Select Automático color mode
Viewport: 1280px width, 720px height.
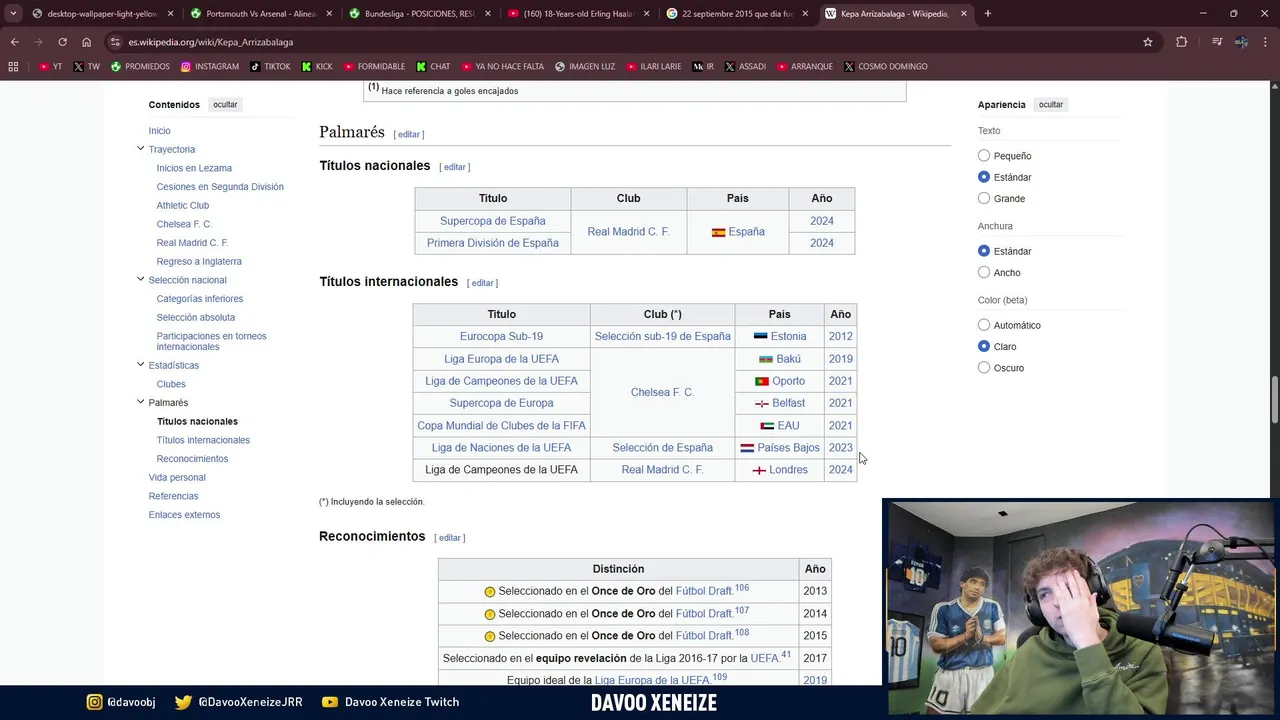click(984, 325)
